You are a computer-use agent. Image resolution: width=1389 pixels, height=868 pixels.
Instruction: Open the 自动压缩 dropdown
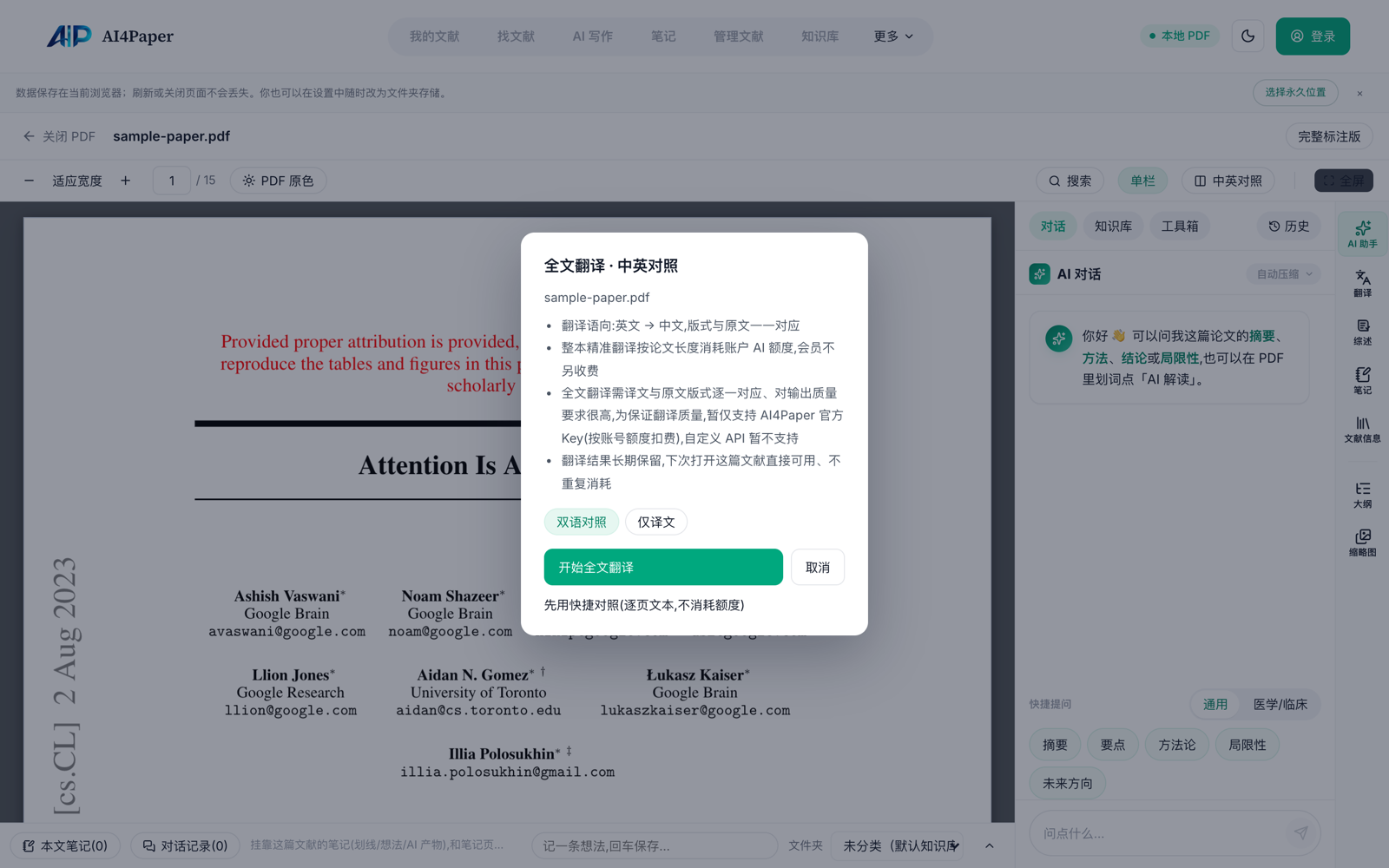[x=1284, y=274]
